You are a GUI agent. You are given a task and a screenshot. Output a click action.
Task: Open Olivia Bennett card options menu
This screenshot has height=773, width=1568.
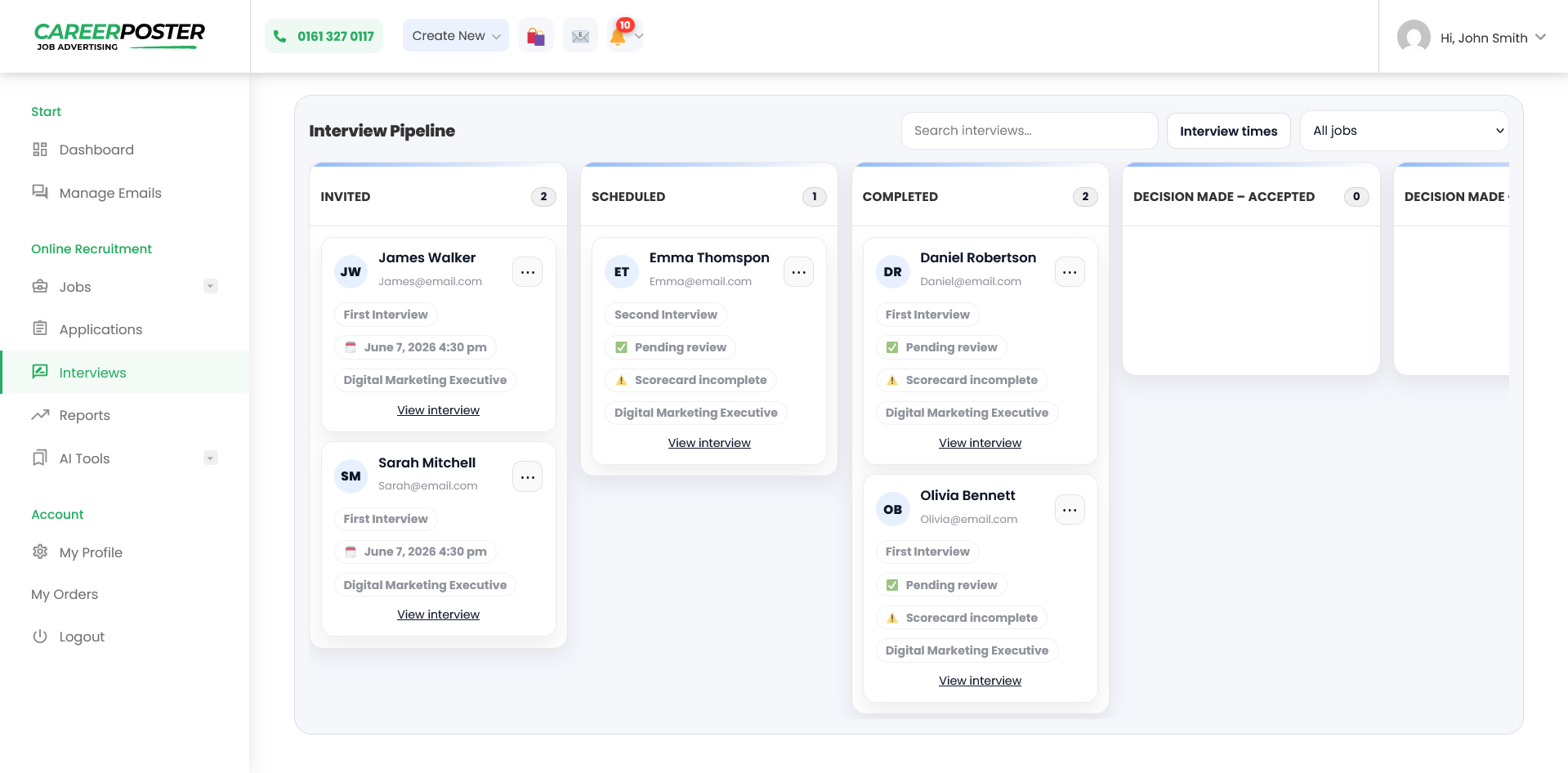tap(1070, 510)
